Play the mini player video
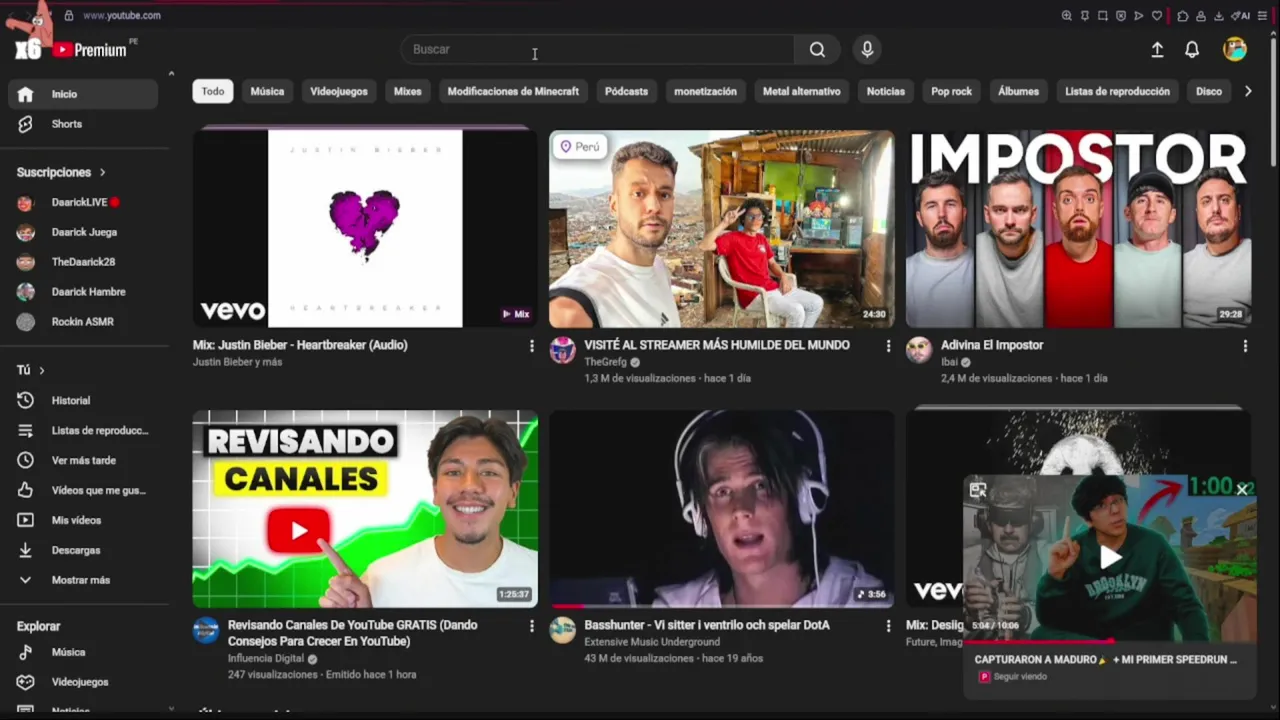 [1110, 558]
